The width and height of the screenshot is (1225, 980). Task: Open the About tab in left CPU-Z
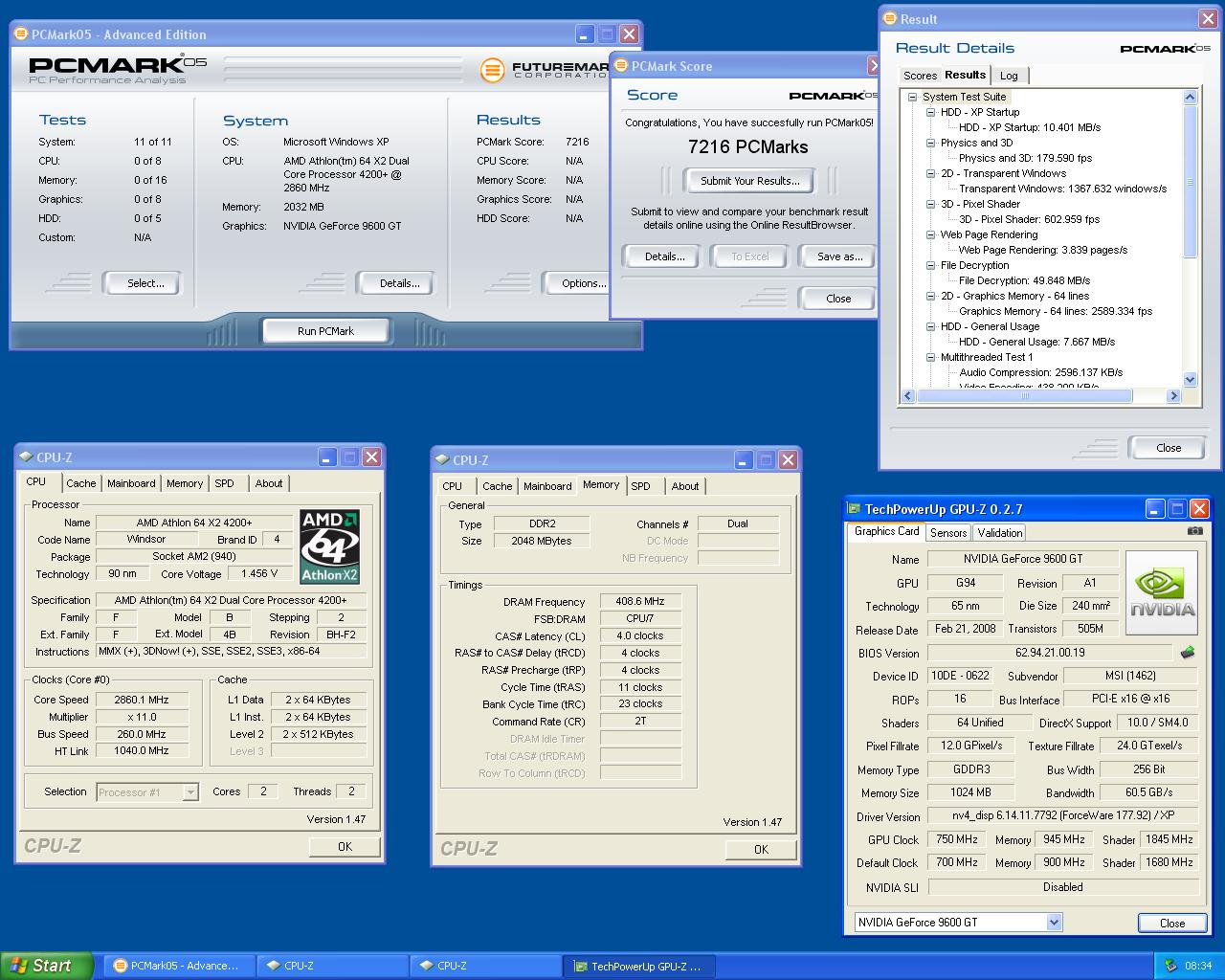[269, 483]
